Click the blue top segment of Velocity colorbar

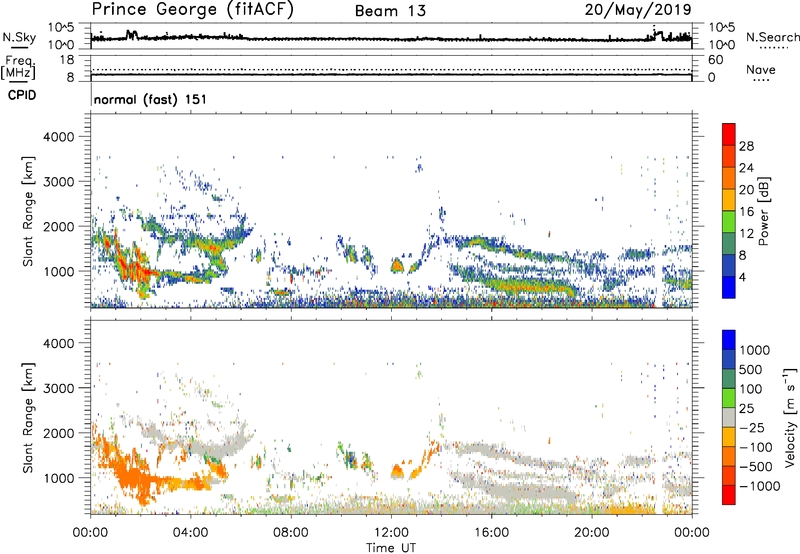tap(729, 340)
